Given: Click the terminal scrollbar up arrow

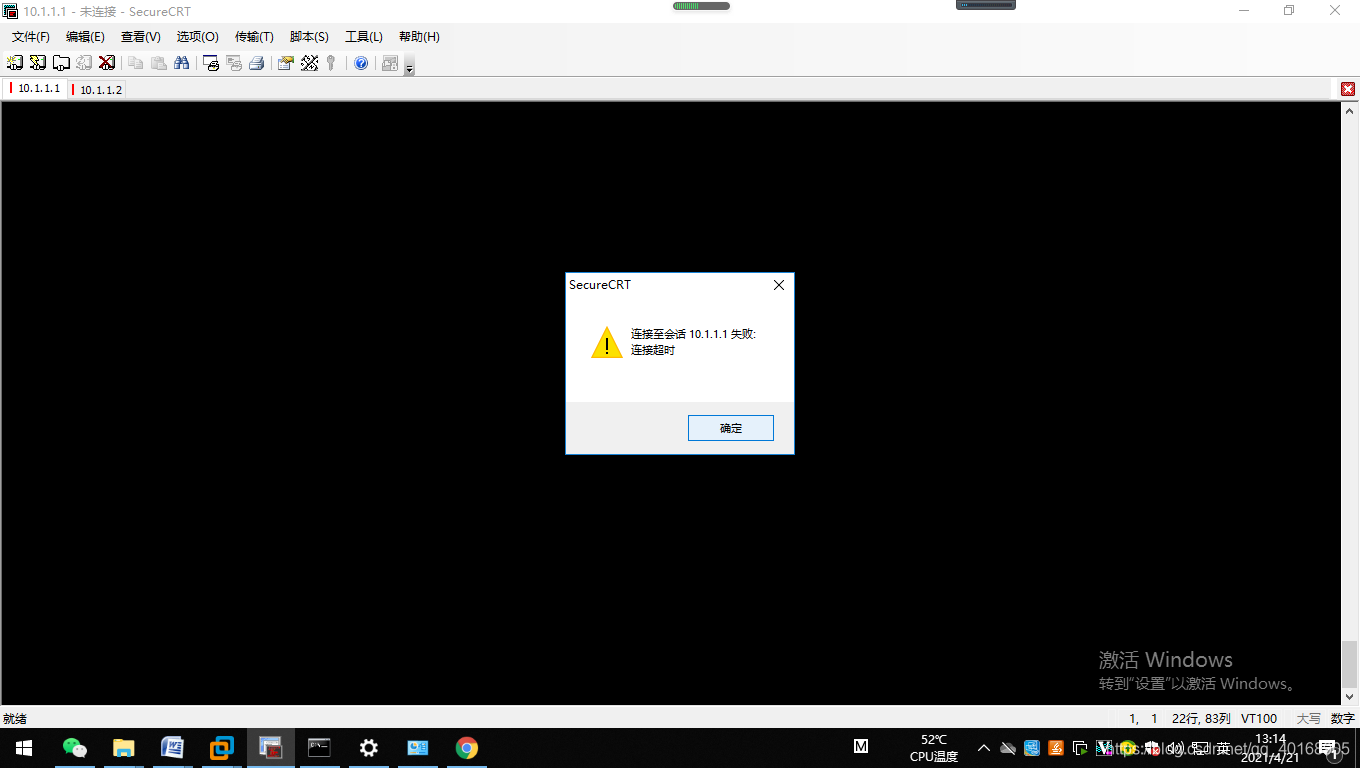Looking at the screenshot, I should click(x=1350, y=111).
